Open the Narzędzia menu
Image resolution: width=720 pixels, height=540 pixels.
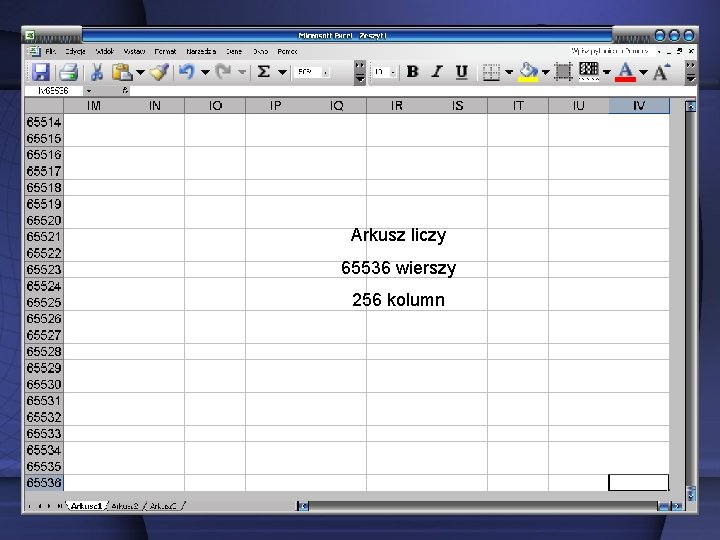coord(201,51)
